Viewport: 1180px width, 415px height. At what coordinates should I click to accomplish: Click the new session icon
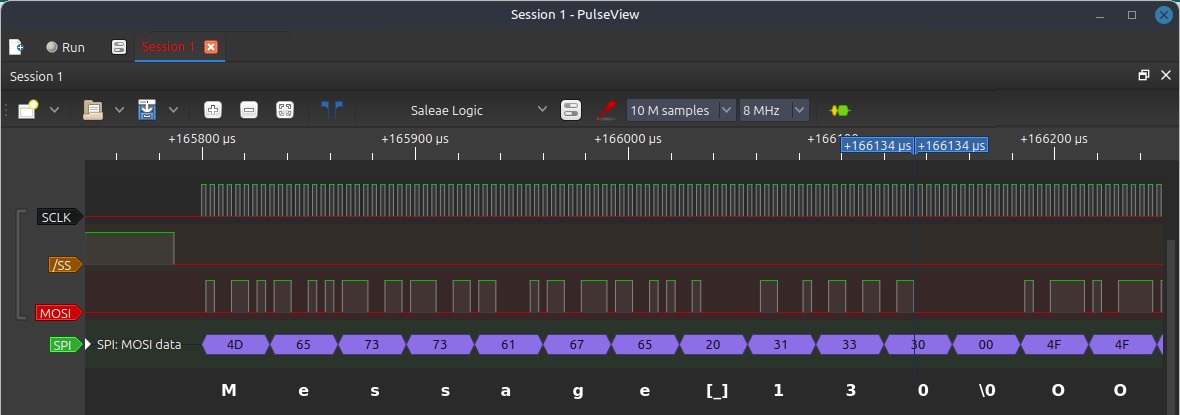pos(16,47)
